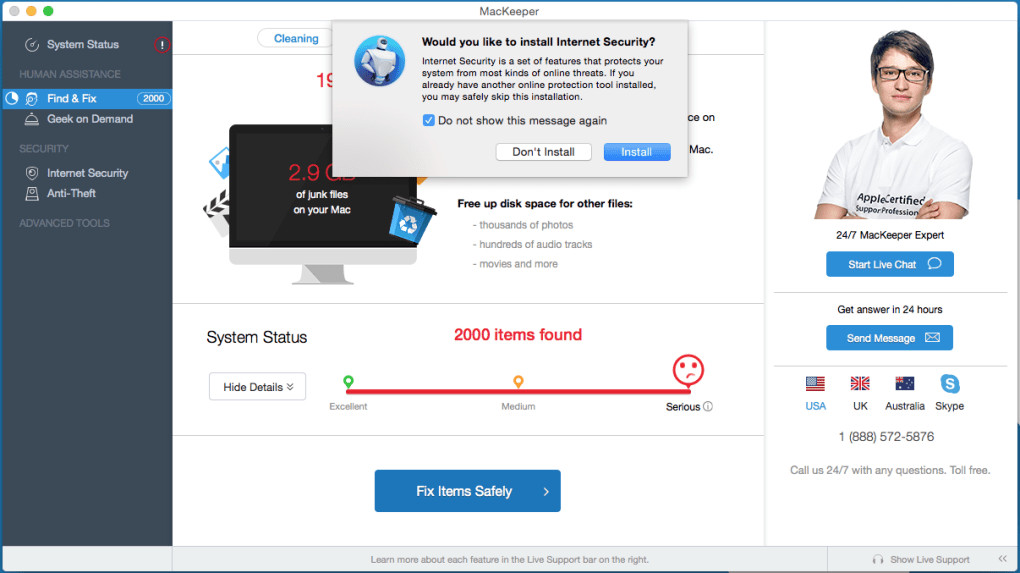Click the Anti-Theft laptop icon
Viewport: 1020px width, 573px height.
click(x=31, y=193)
